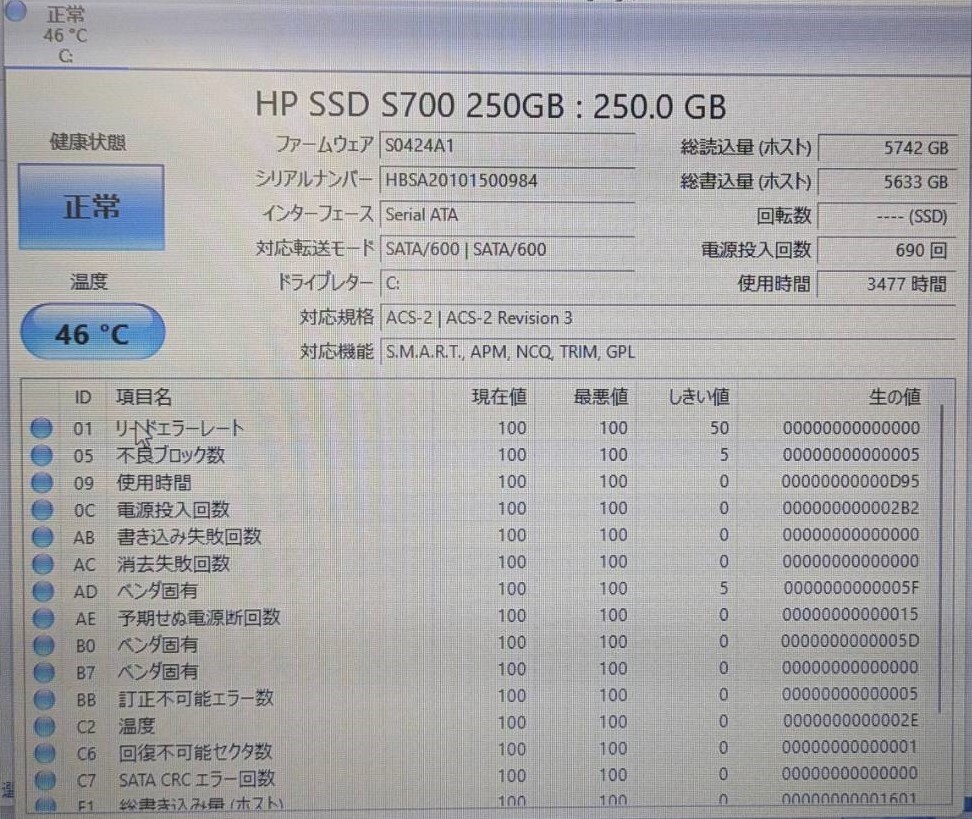Click status circle for ID B0 row
This screenshot has width=972, height=819.
point(43,645)
